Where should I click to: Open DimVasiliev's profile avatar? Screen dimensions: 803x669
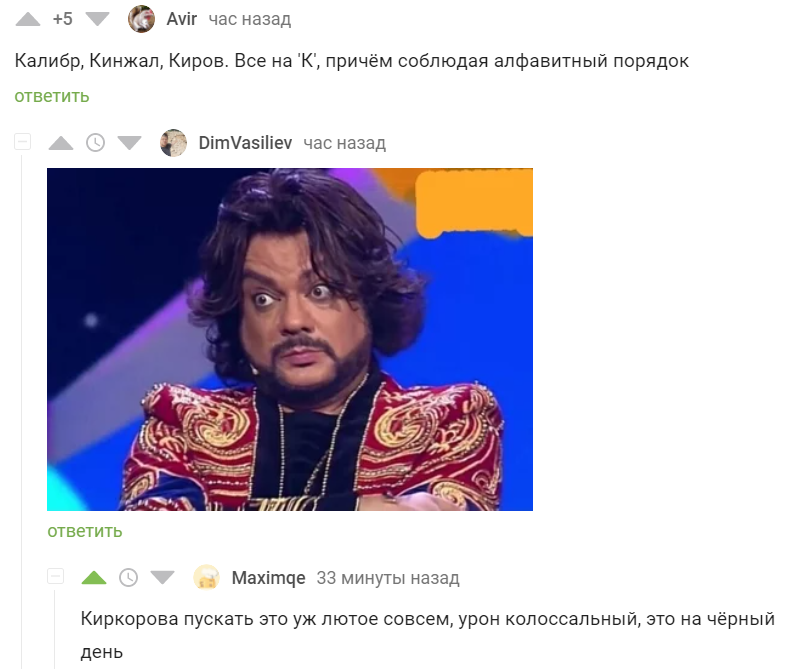174,142
